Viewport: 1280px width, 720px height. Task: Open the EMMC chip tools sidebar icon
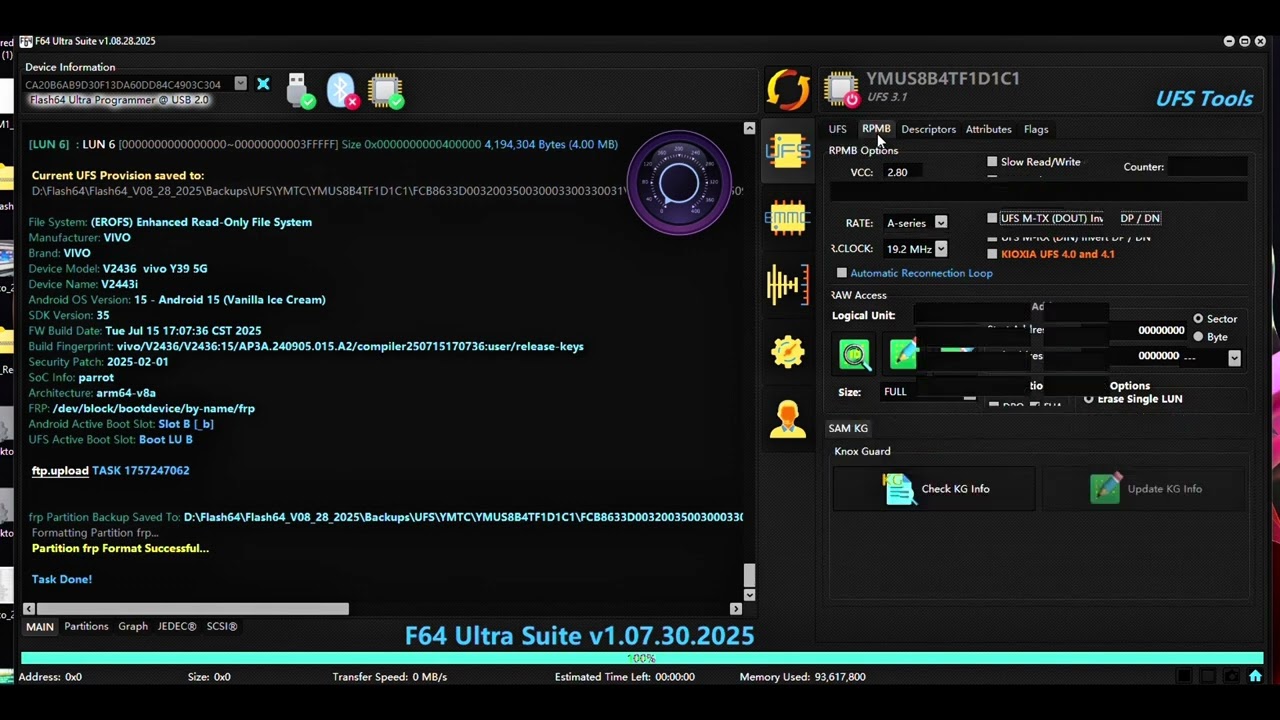click(x=788, y=218)
